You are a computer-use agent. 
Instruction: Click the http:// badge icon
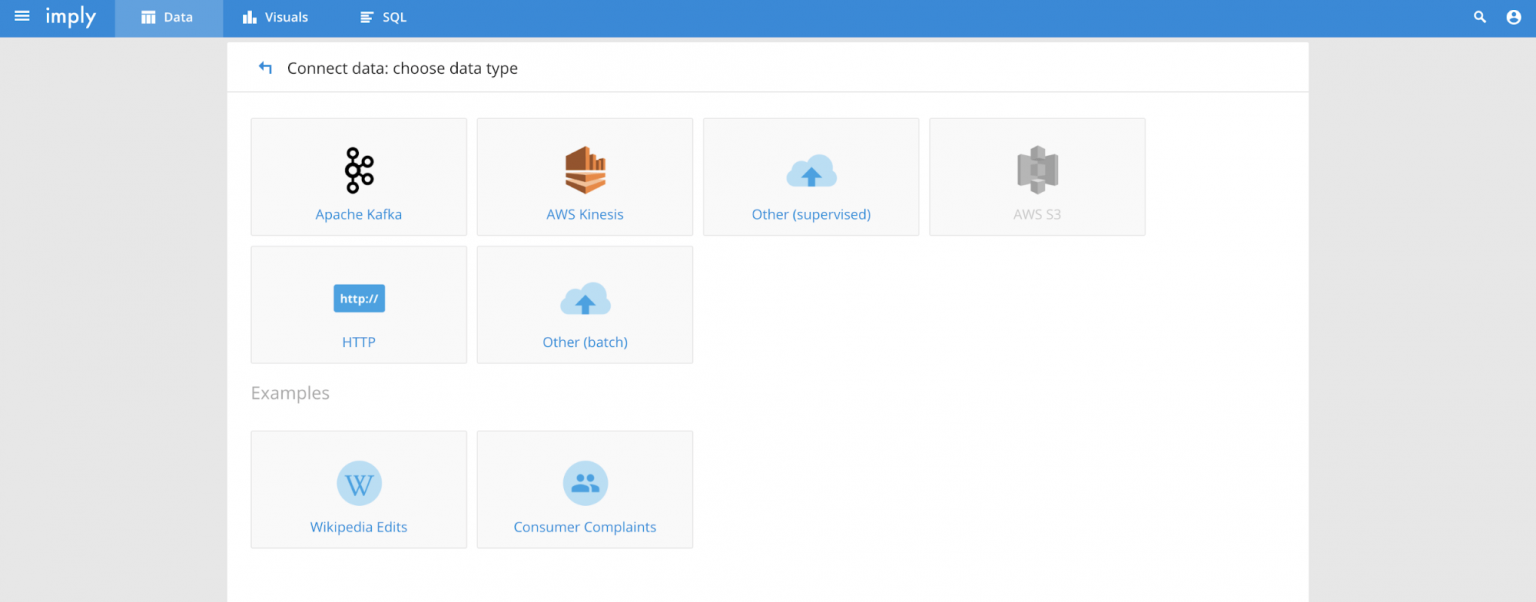tap(358, 298)
